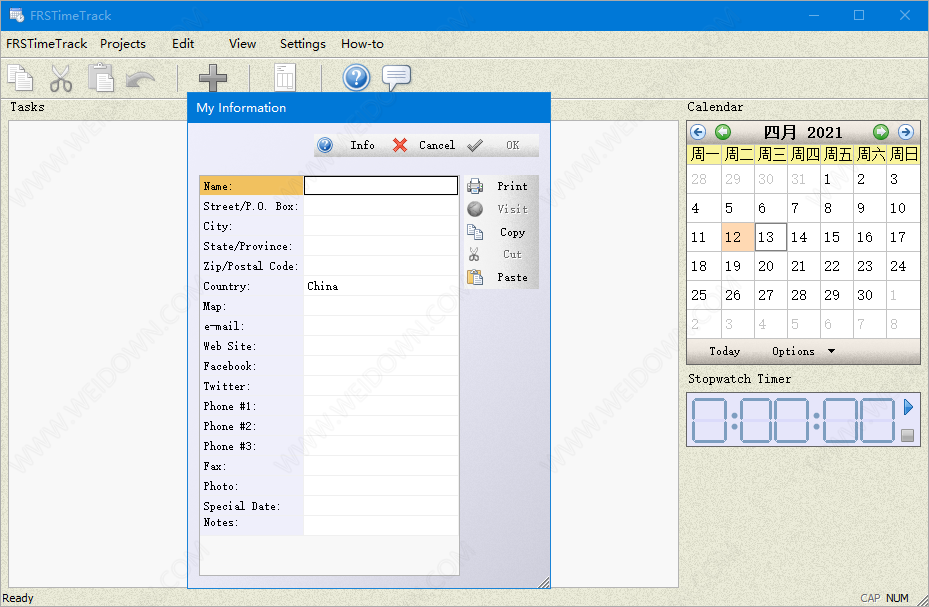Click the Visit globe button

[x=501, y=209]
